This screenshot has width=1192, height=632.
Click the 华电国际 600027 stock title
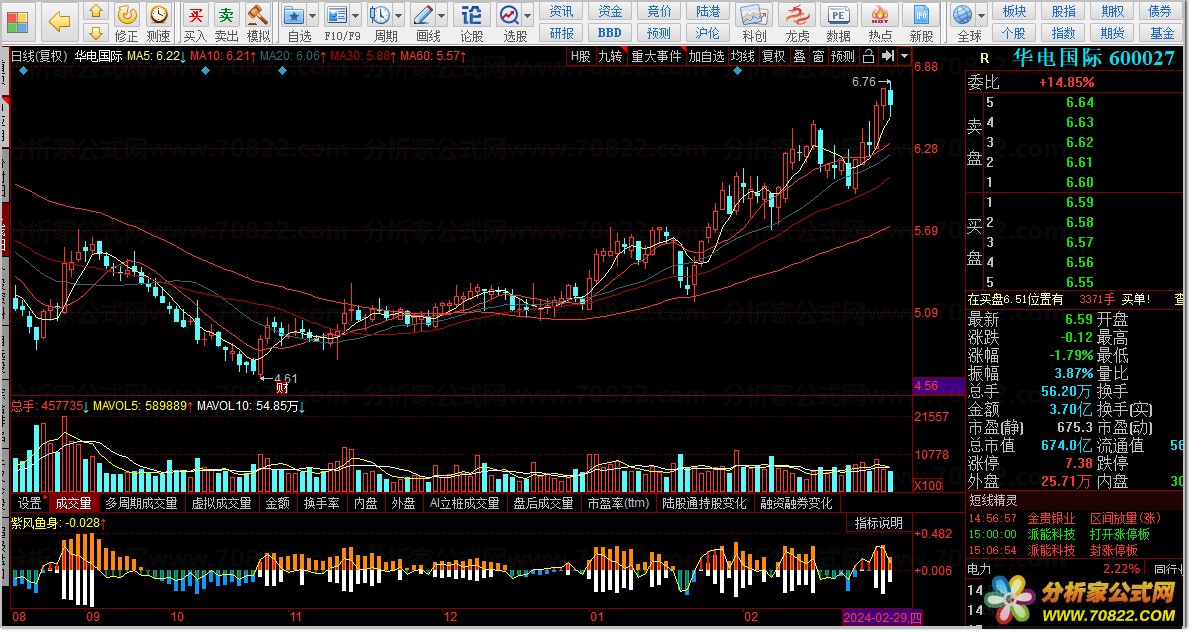coord(1093,58)
